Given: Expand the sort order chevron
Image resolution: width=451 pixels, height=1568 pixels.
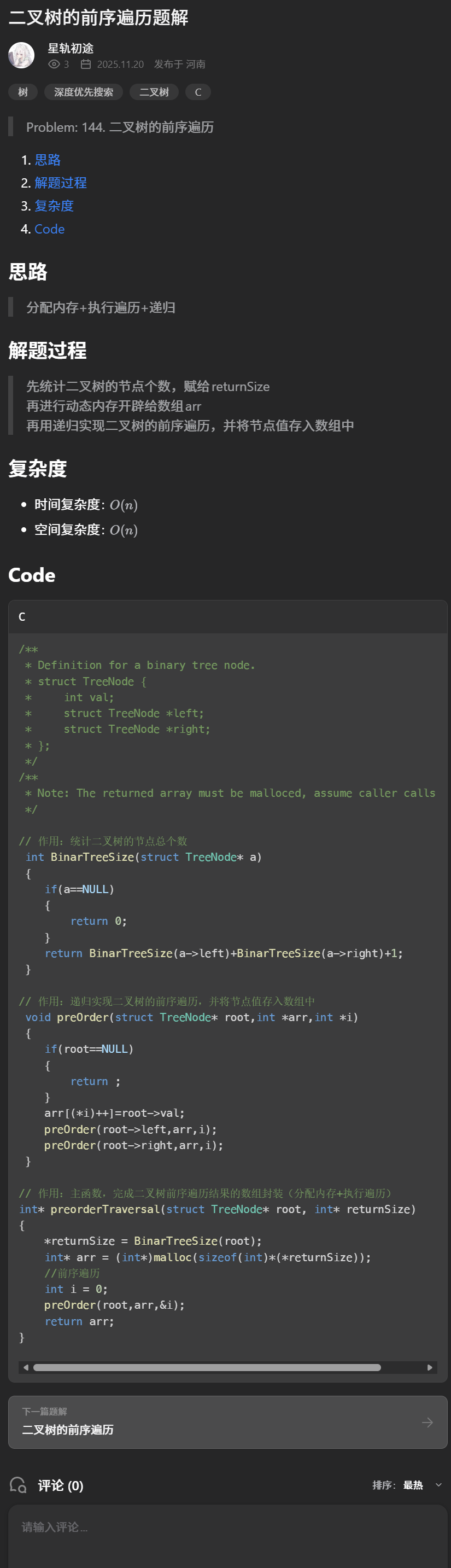Looking at the screenshot, I should point(438,1485).
